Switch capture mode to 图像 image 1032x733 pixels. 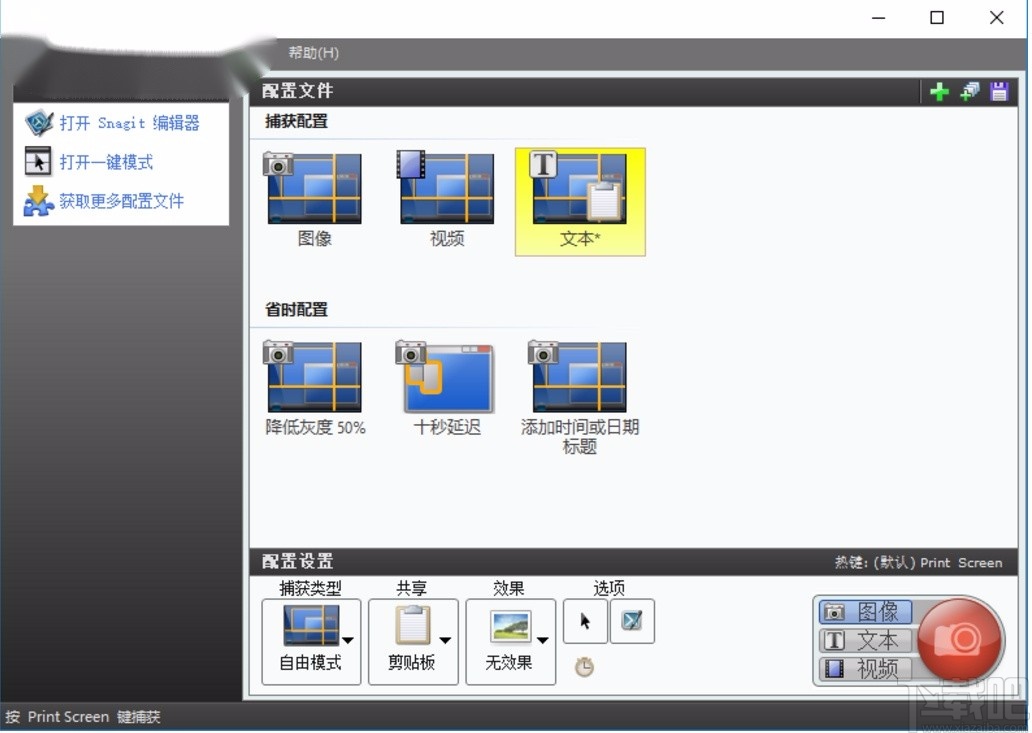pos(865,612)
